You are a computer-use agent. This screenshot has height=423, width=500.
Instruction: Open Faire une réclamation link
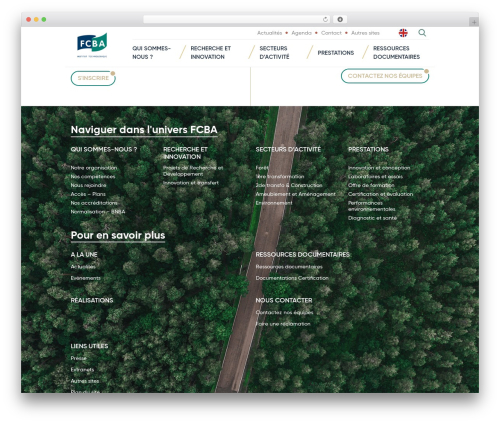coord(283,324)
